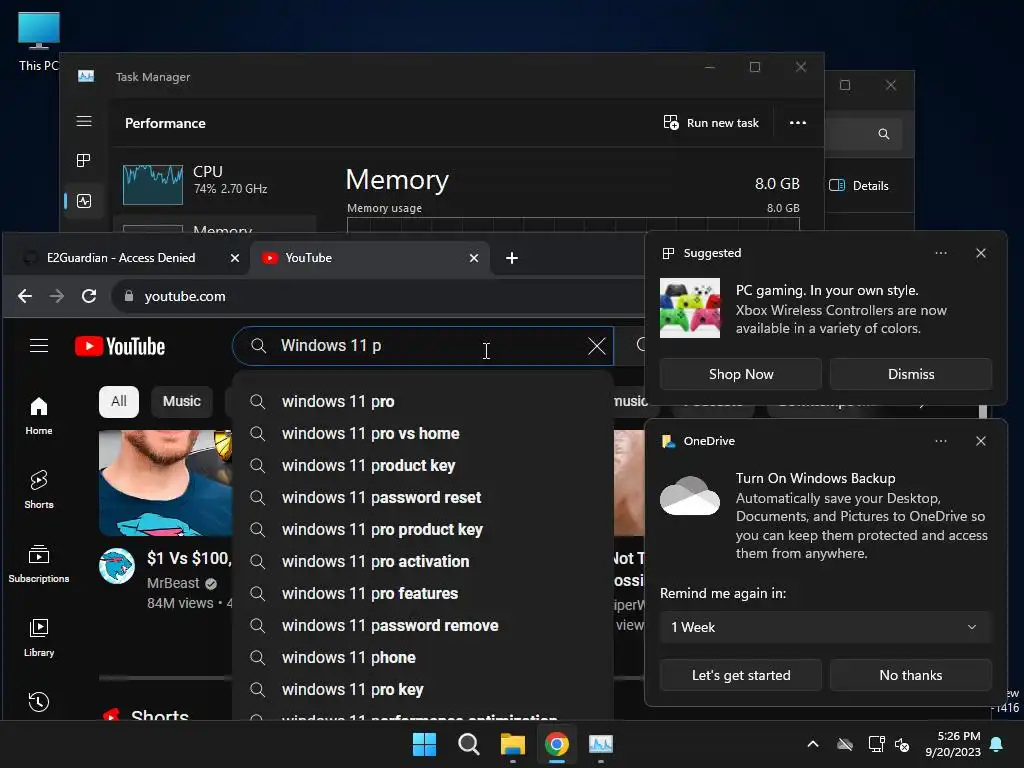
Task: Open the three-dot more options in Task Manager
Action: [x=797, y=123]
